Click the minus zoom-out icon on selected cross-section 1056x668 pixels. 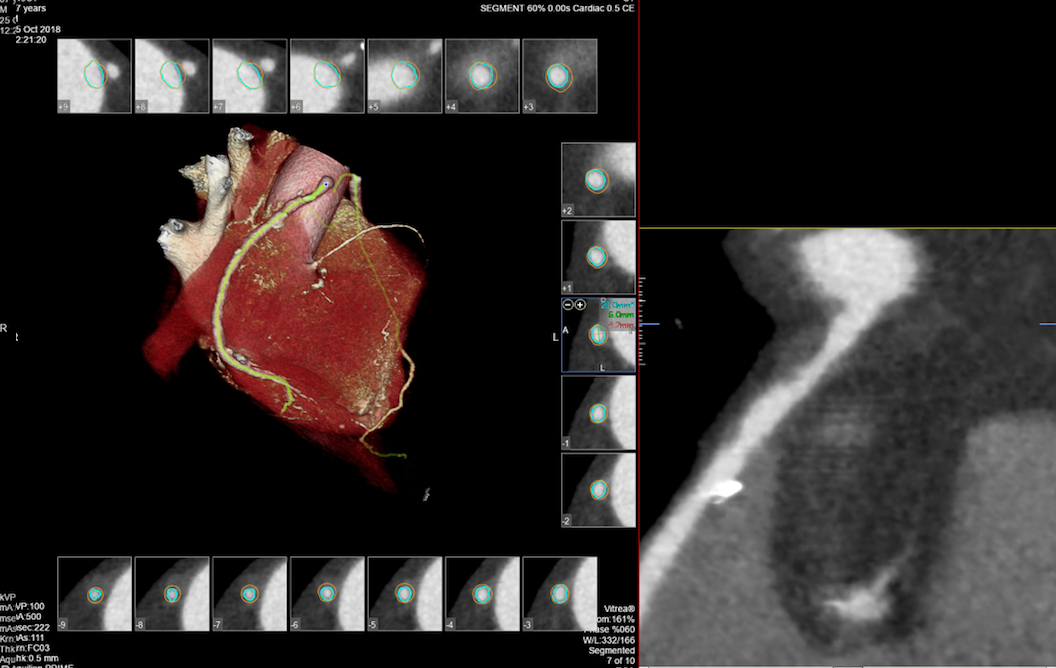(567, 304)
